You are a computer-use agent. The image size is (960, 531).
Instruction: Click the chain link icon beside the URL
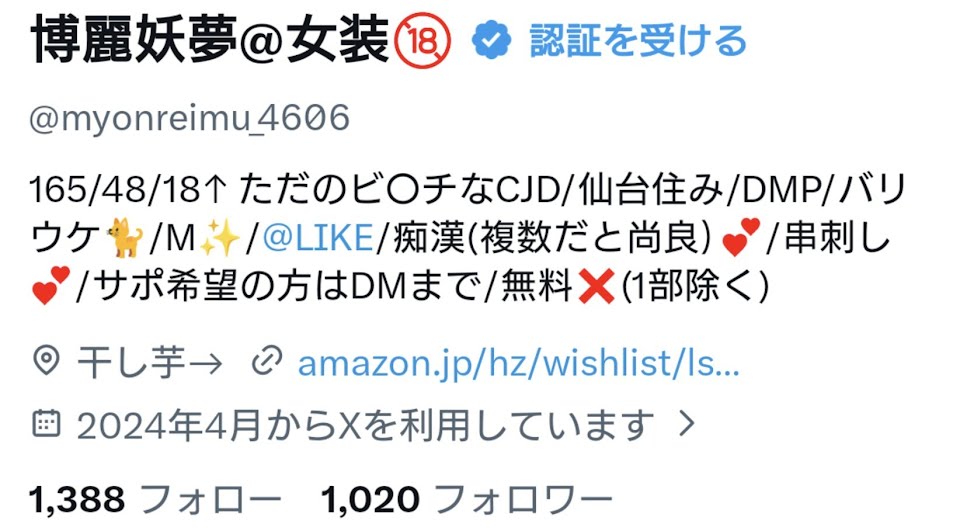(267, 360)
